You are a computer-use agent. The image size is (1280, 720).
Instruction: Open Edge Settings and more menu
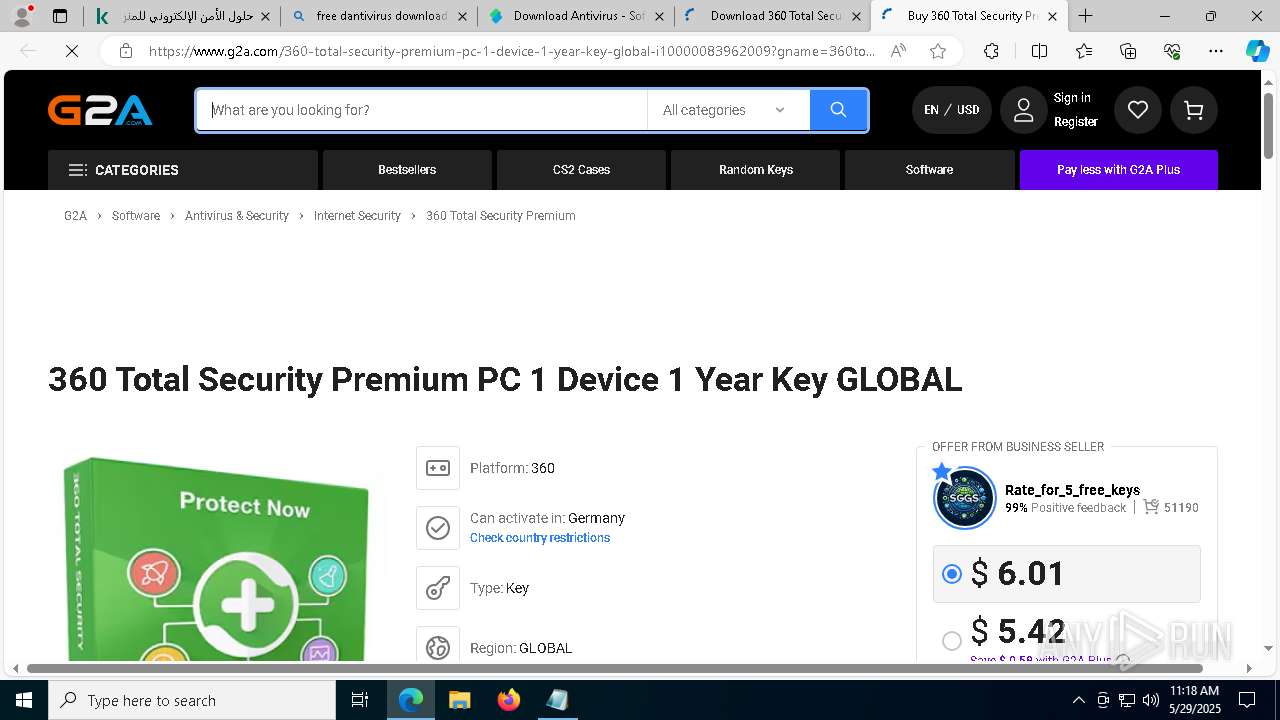pyautogui.click(x=1215, y=51)
